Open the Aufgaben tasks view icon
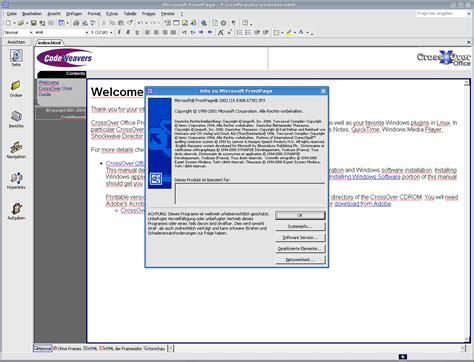This screenshot has width=474, height=362. (x=16, y=211)
